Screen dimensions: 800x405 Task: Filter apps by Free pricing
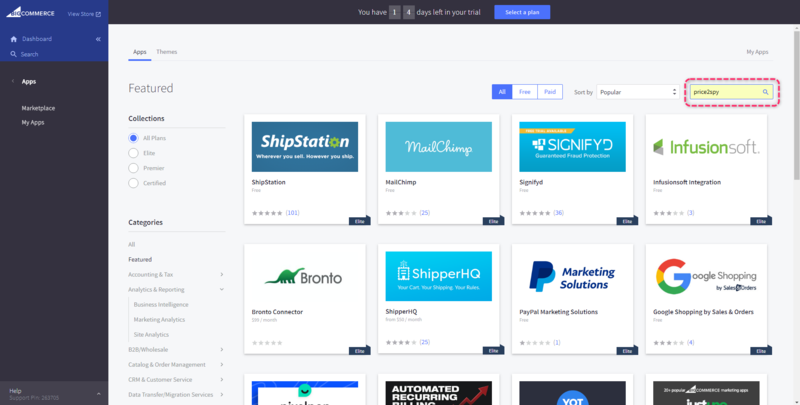524,92
